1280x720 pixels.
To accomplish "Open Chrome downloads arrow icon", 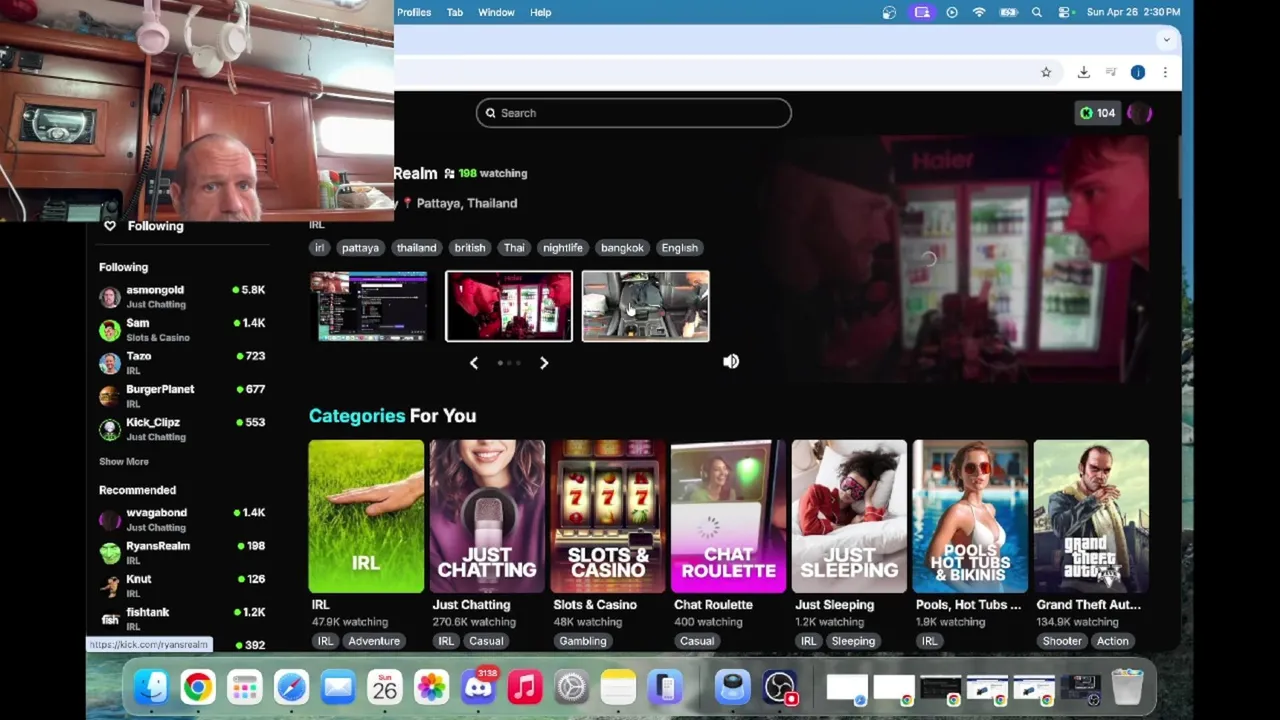I will [x=1083, y=72].
